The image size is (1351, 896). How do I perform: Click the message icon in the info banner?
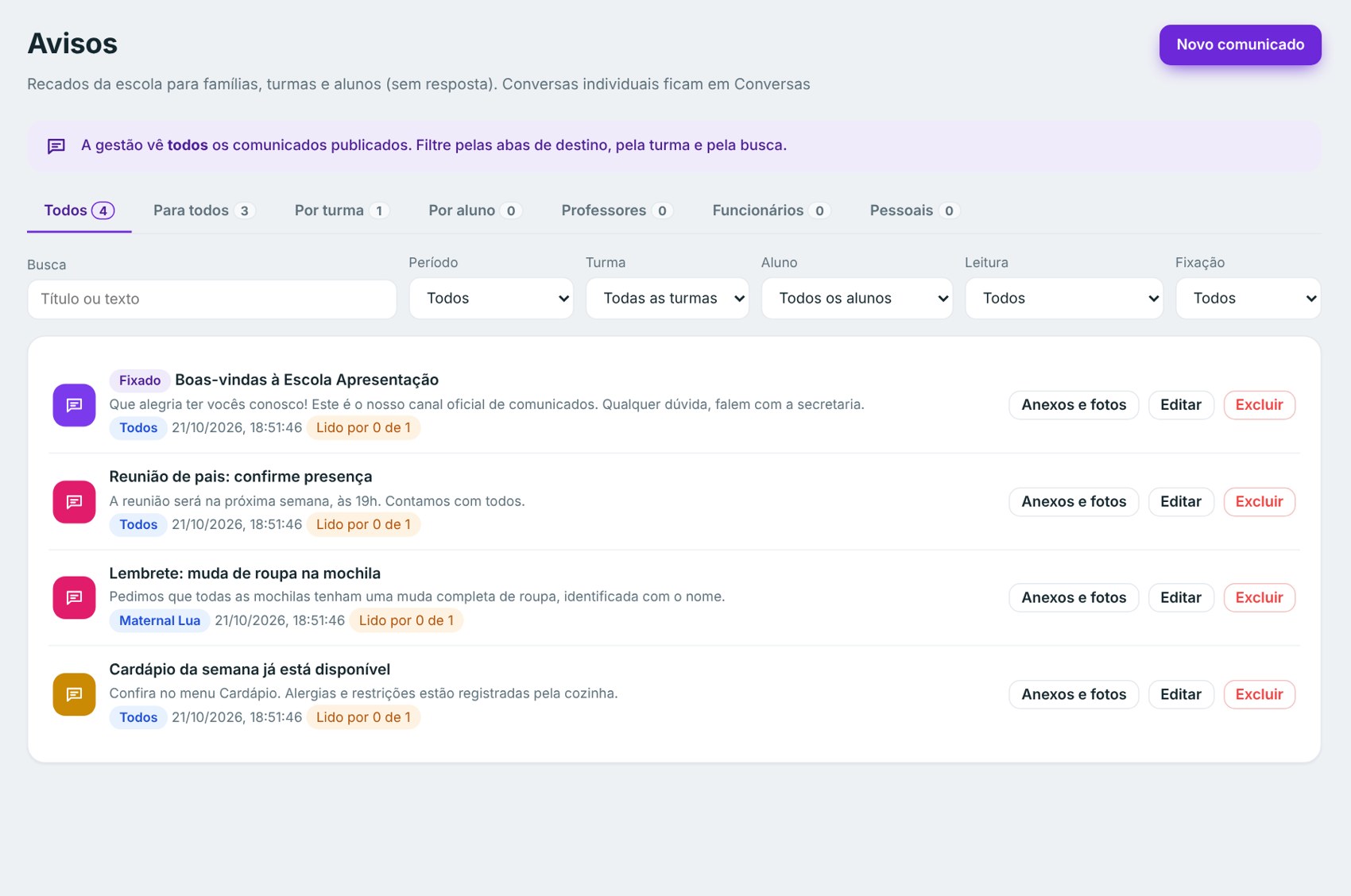point(56,146)
